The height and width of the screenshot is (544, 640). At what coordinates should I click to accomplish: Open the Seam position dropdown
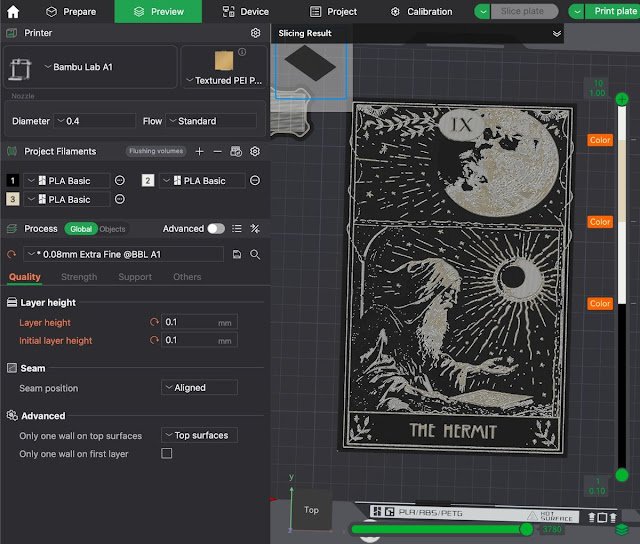tap(199, 388)
